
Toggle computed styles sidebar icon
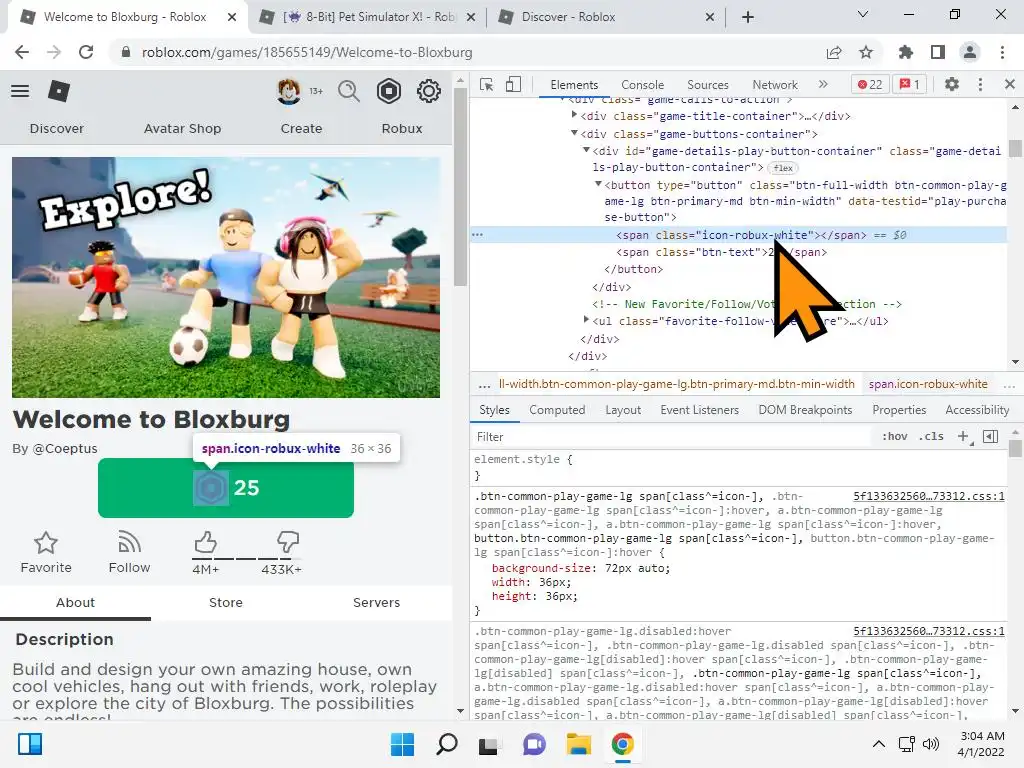991,436
